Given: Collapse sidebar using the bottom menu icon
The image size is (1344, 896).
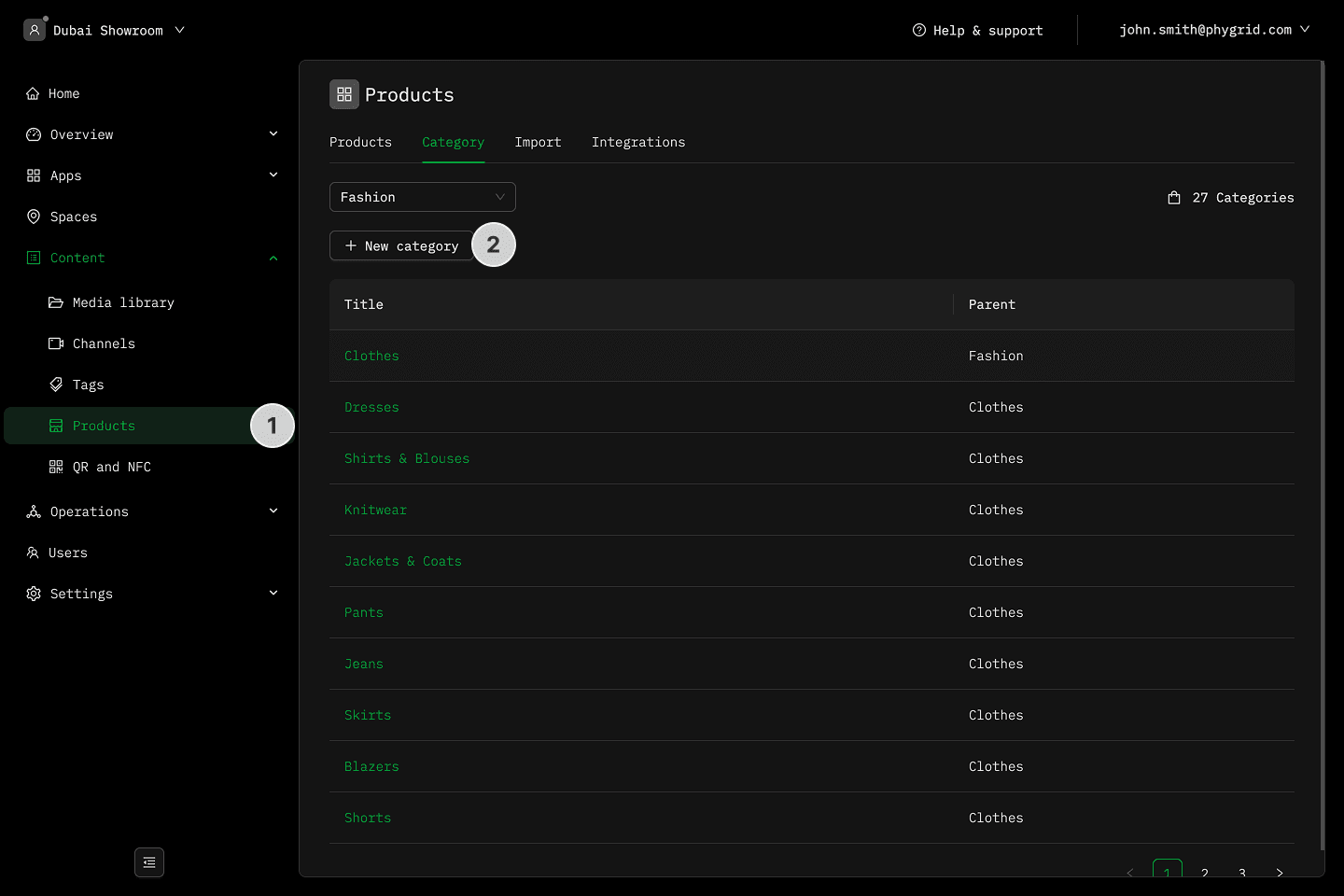Looking at the screenshot, I should coord(149,862).
